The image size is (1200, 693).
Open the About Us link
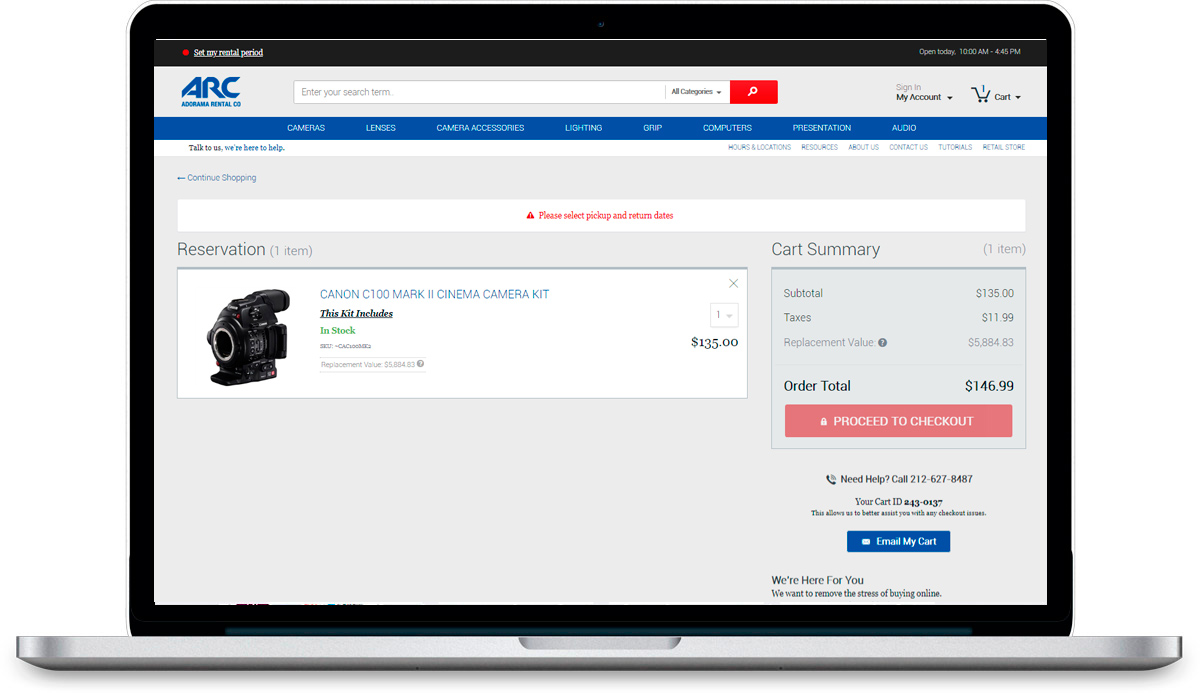pos(864,147)
